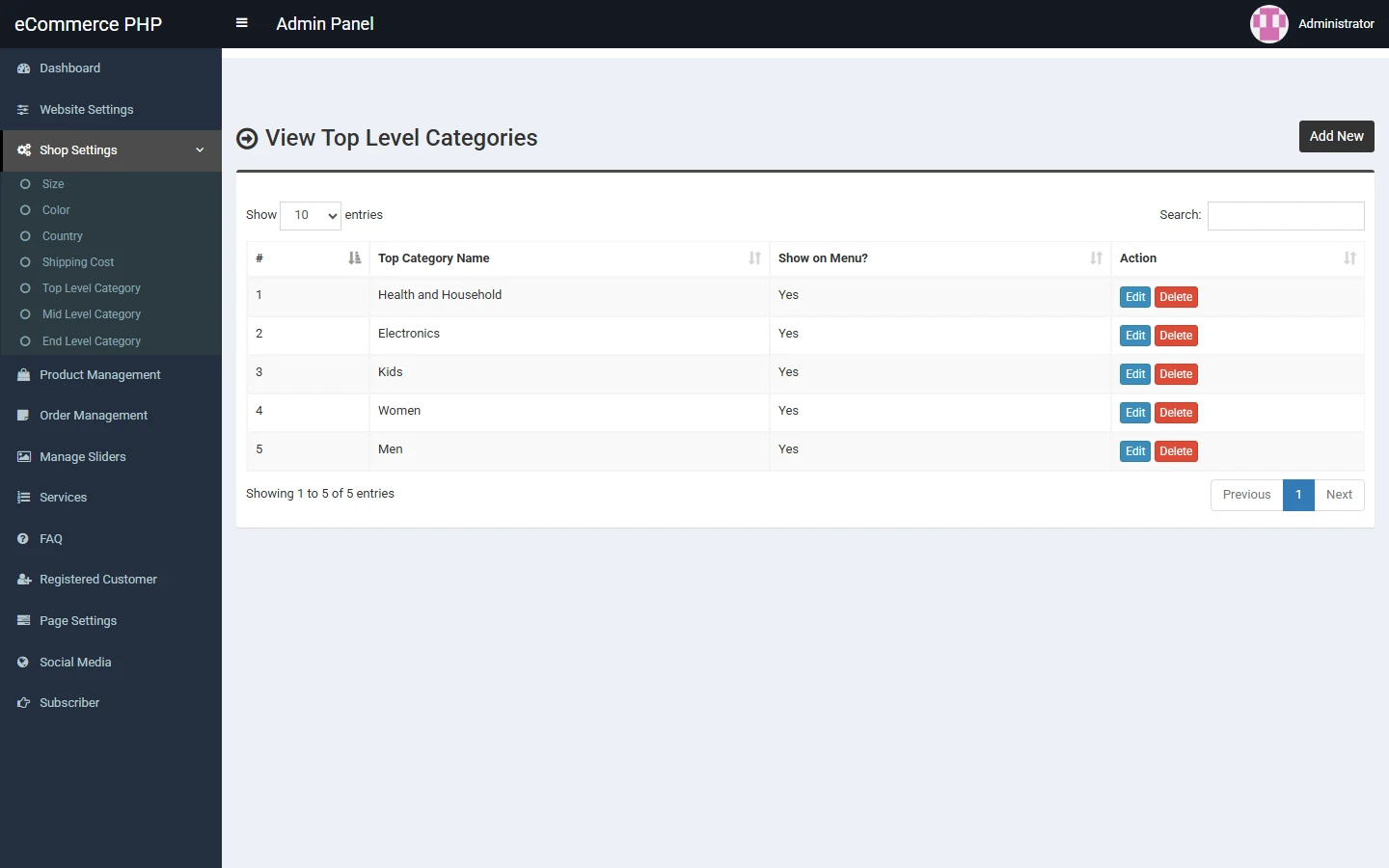
Task: Click the 'Top Category Name' column header text
Action: (434, 258)
